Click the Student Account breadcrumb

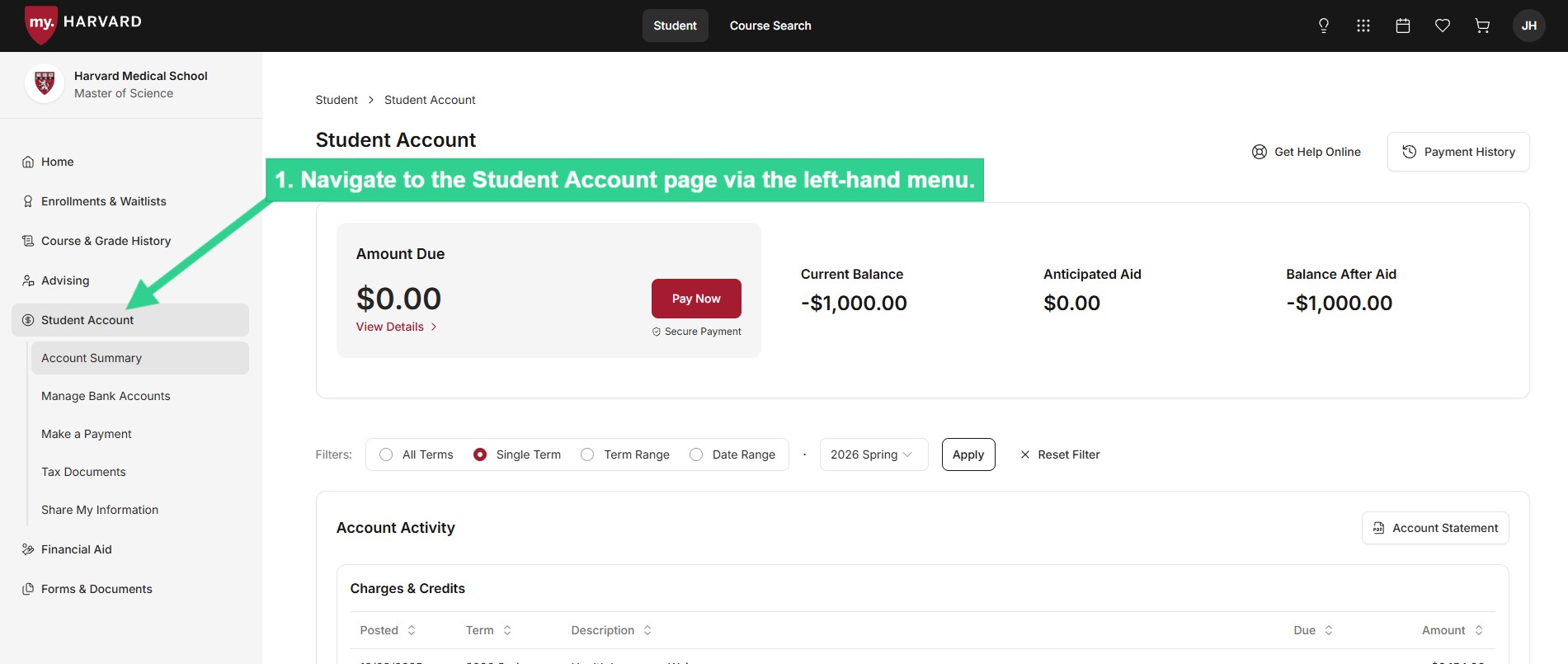[x=430, y=100]
